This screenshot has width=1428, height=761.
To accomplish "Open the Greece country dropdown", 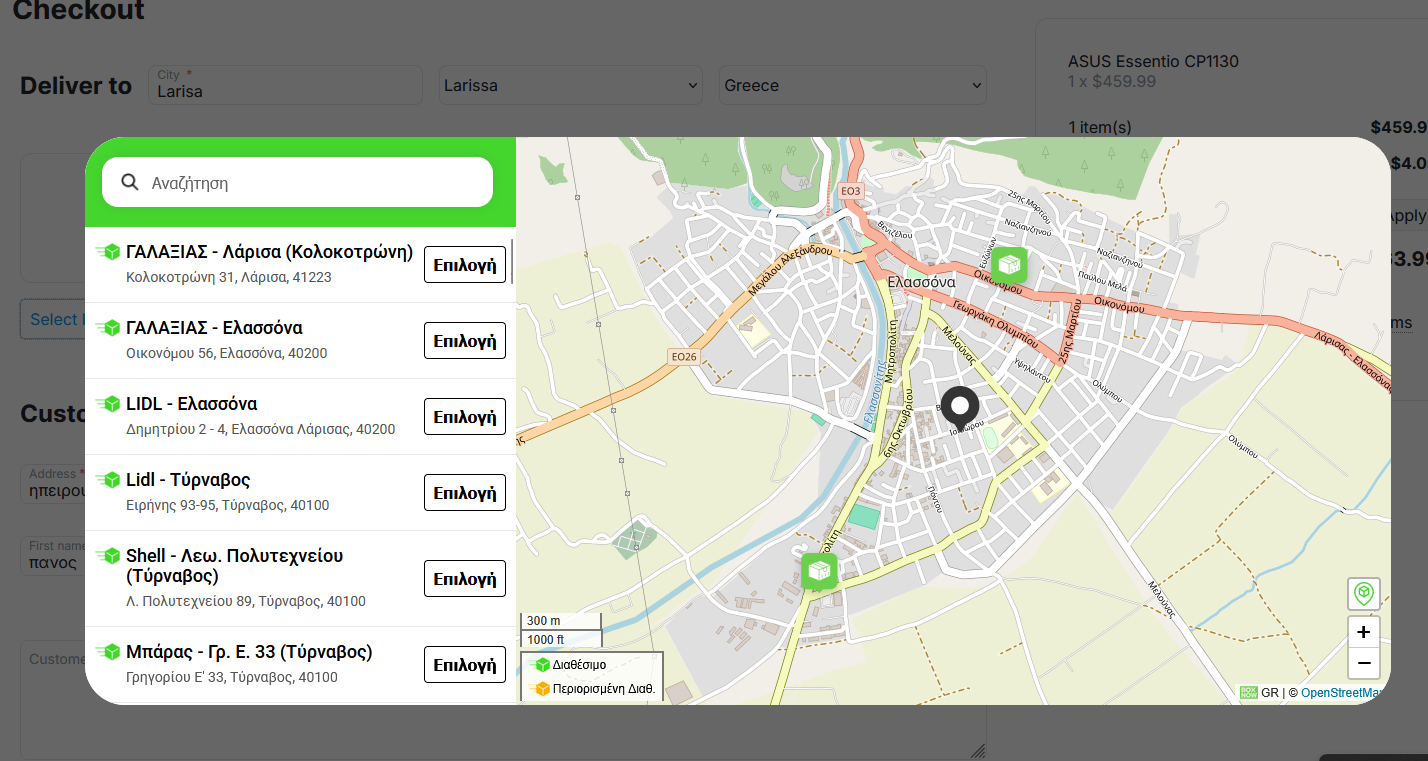I will coord(853,85).
